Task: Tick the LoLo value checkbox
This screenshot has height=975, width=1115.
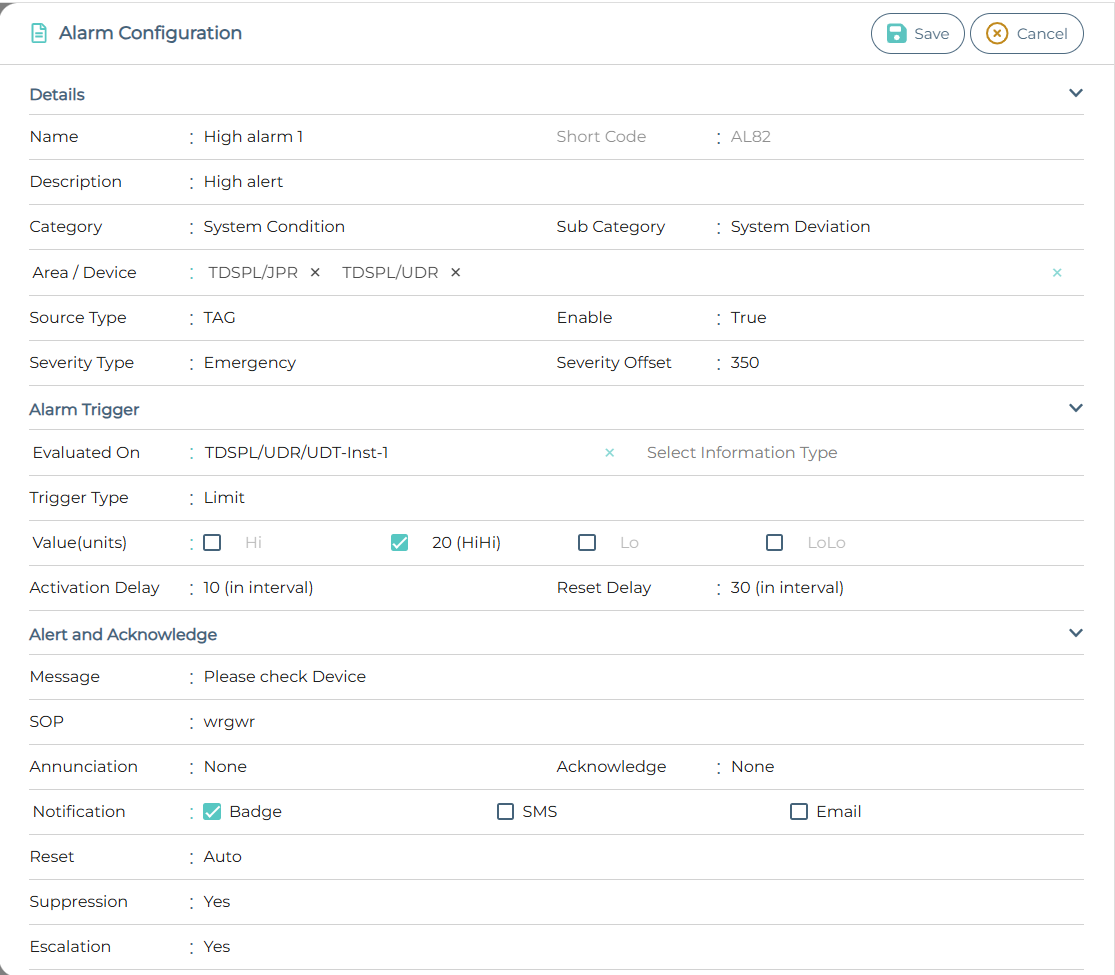Action: (x=774, y=543)
